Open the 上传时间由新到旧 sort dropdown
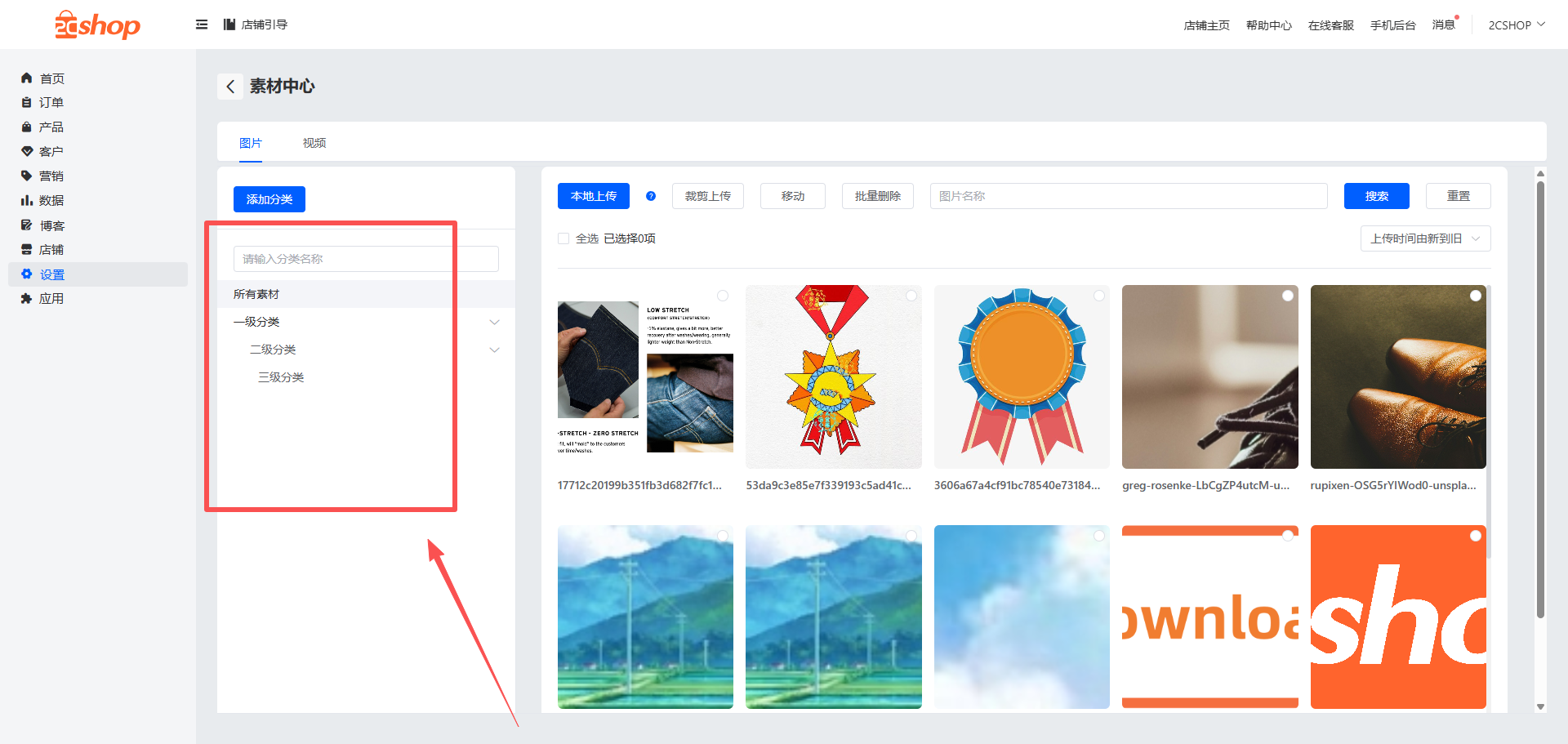 pos(1425,238)
